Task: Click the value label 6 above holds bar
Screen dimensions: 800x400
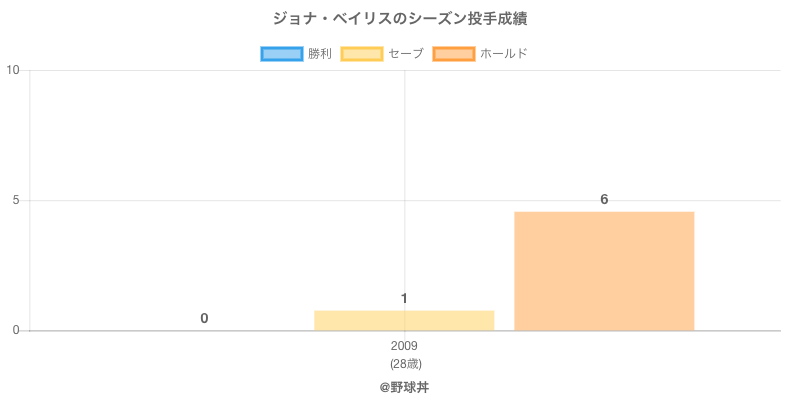Action: coord(604,199)
